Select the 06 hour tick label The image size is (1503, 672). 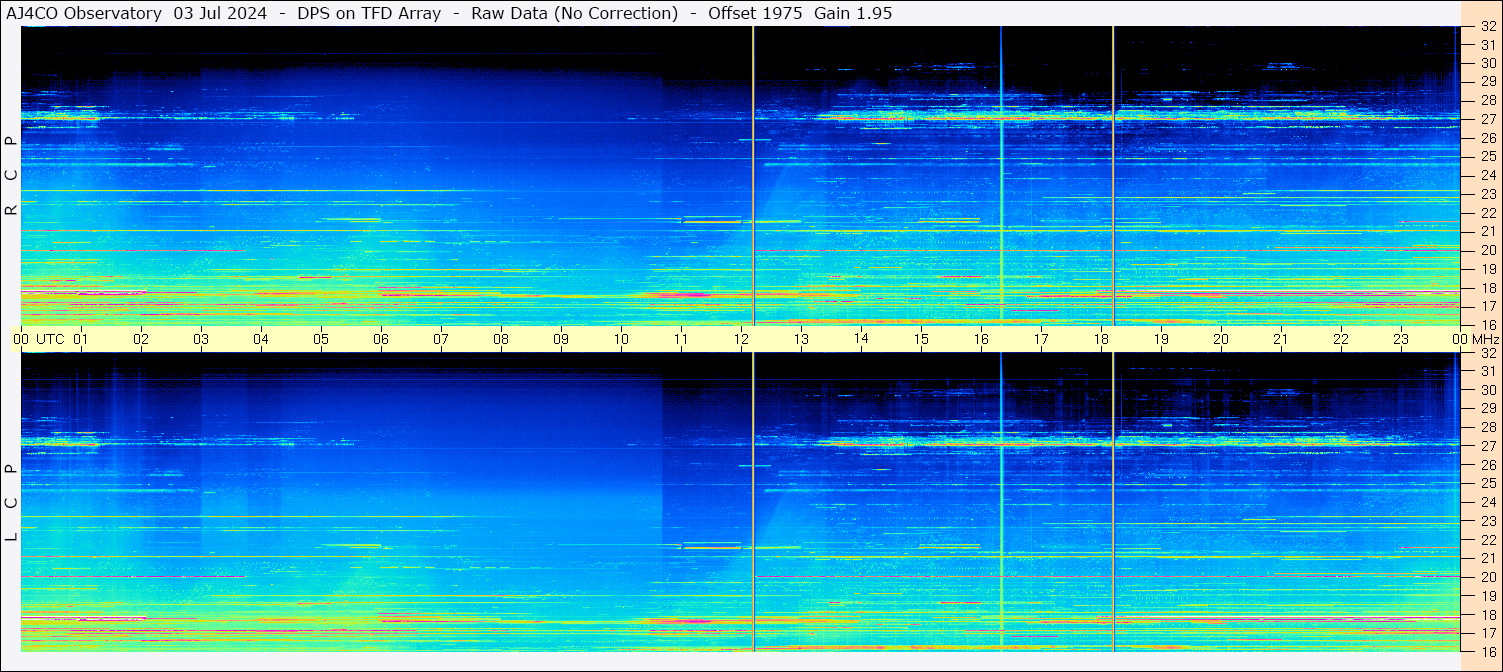[381, 339]
